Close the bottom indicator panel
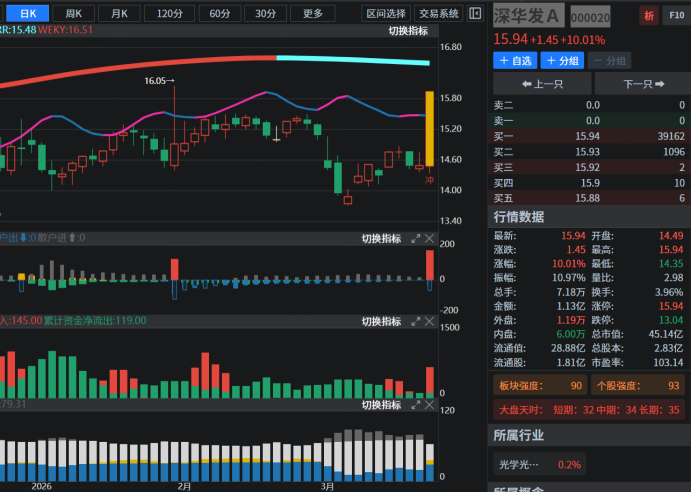This screenshot has width=692, height=492. point(430,405)
